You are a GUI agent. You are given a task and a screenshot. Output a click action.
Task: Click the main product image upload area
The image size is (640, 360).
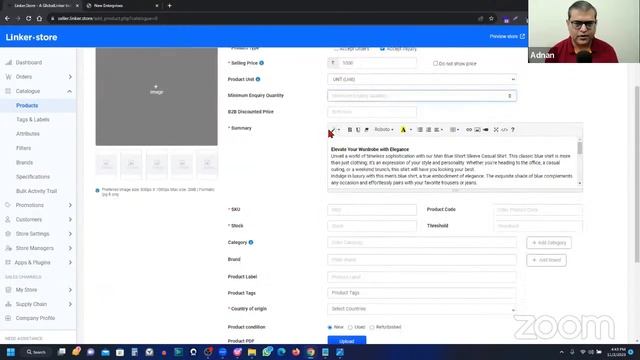coord(156,96)
